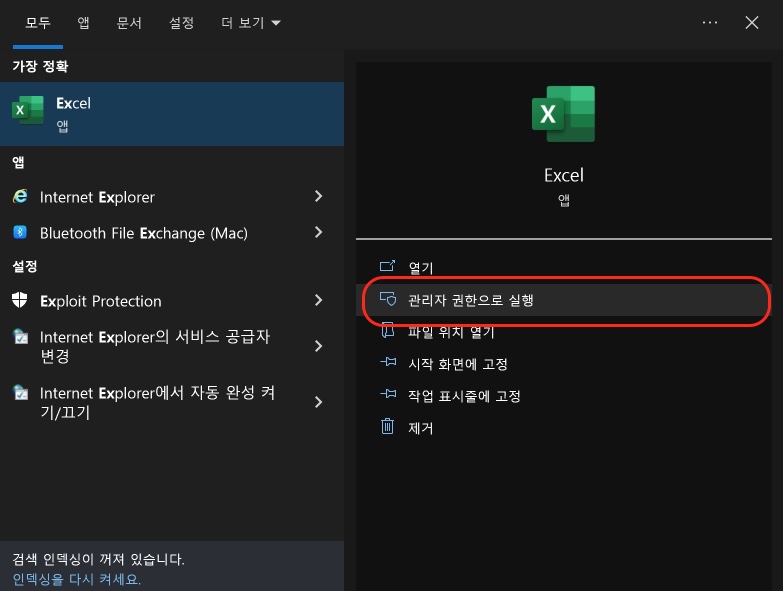Choose 작업 표시줄에 고정
The width and height of the screenshot is (783, 591).
464,396
